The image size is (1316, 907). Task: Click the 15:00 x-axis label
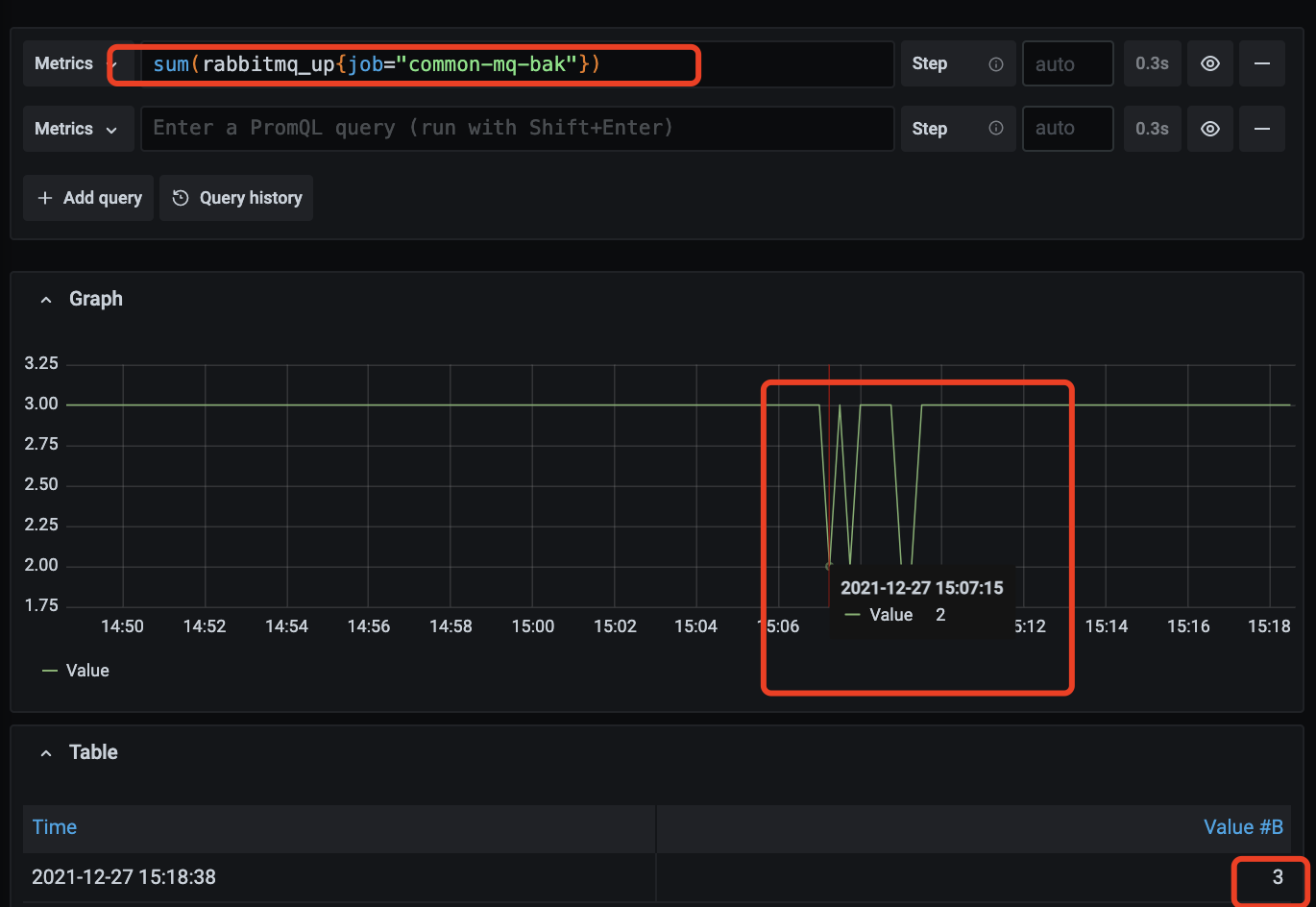(533, 626)
